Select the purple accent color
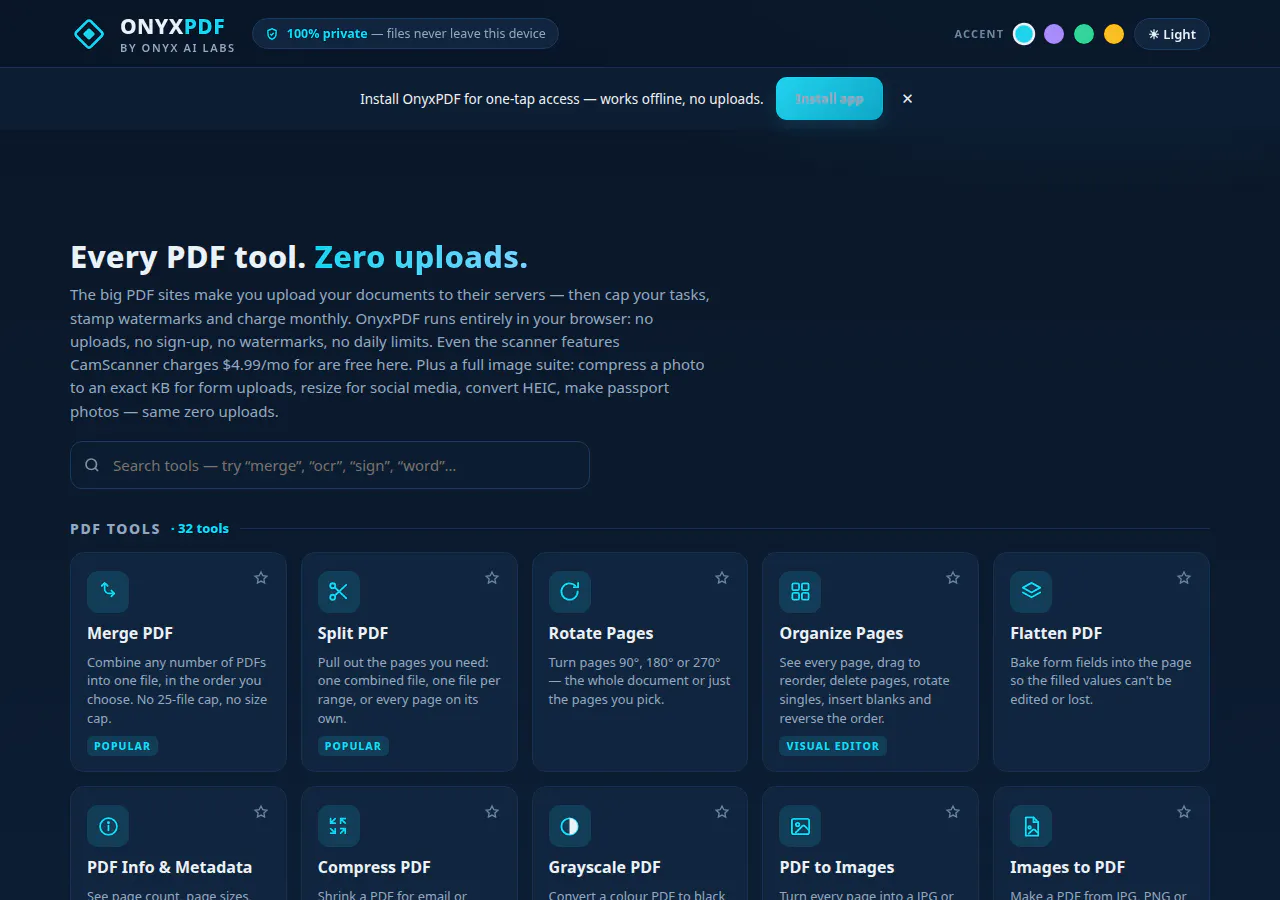Image resolution: width=1280 pixels, height=900 pixels. (x=1054, y=34)
